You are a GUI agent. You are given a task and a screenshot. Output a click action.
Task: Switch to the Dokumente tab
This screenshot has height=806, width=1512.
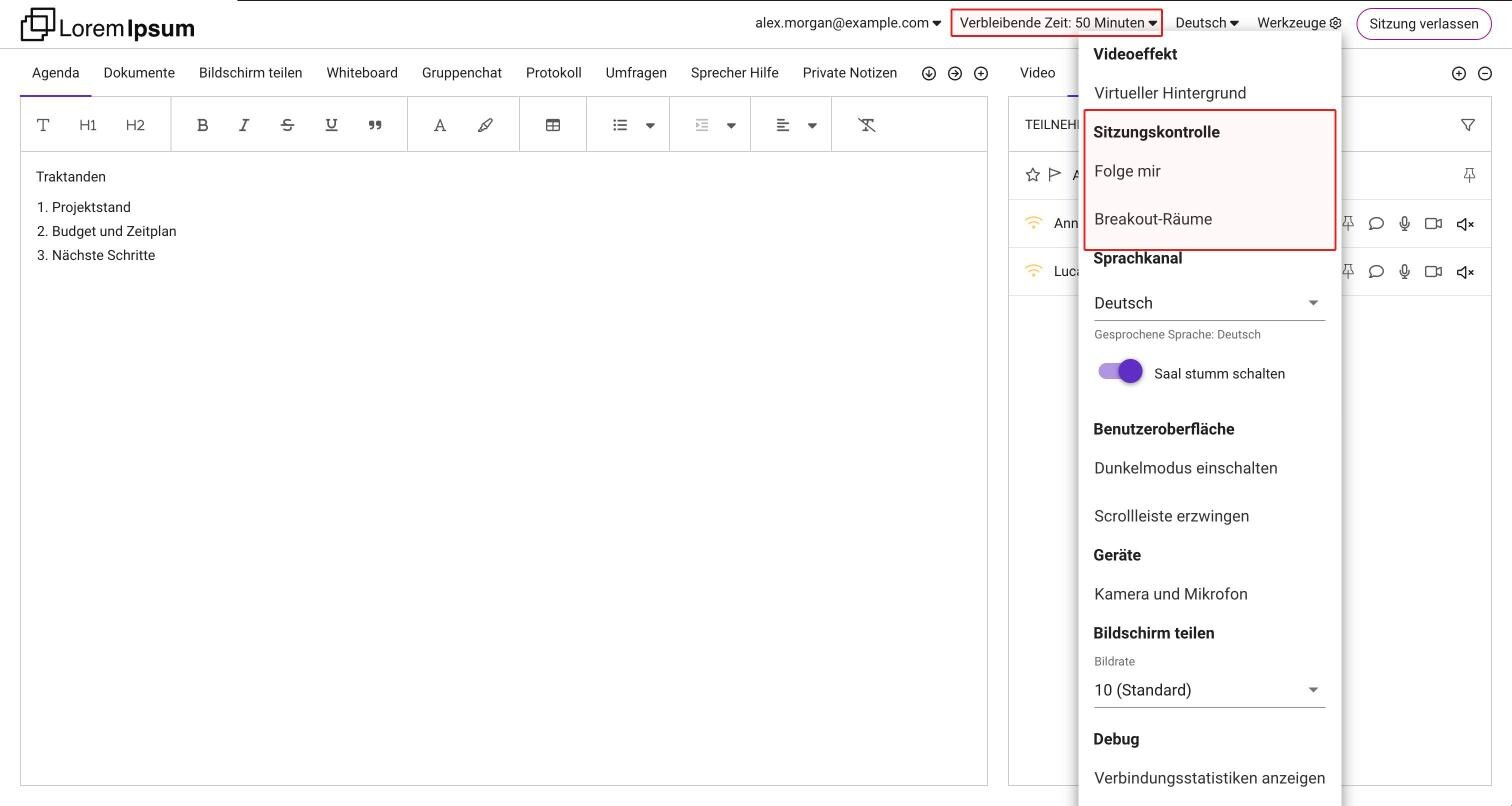pyautogui.click(x=139, y=73)
